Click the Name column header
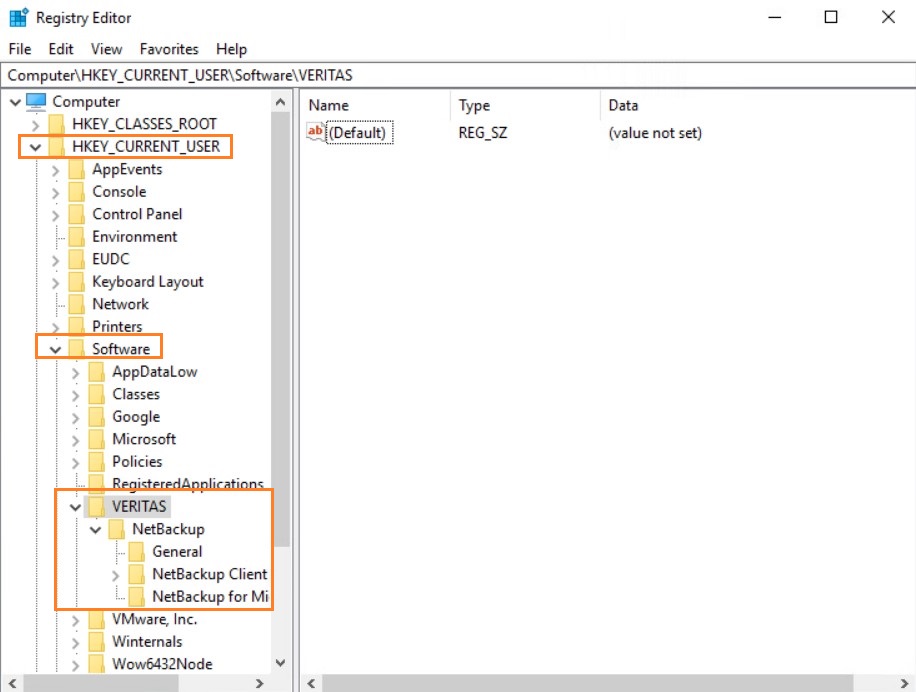Image resolution: width=916 pixels, height=692 pixels. pyautogui.click(x=377, y=106)
